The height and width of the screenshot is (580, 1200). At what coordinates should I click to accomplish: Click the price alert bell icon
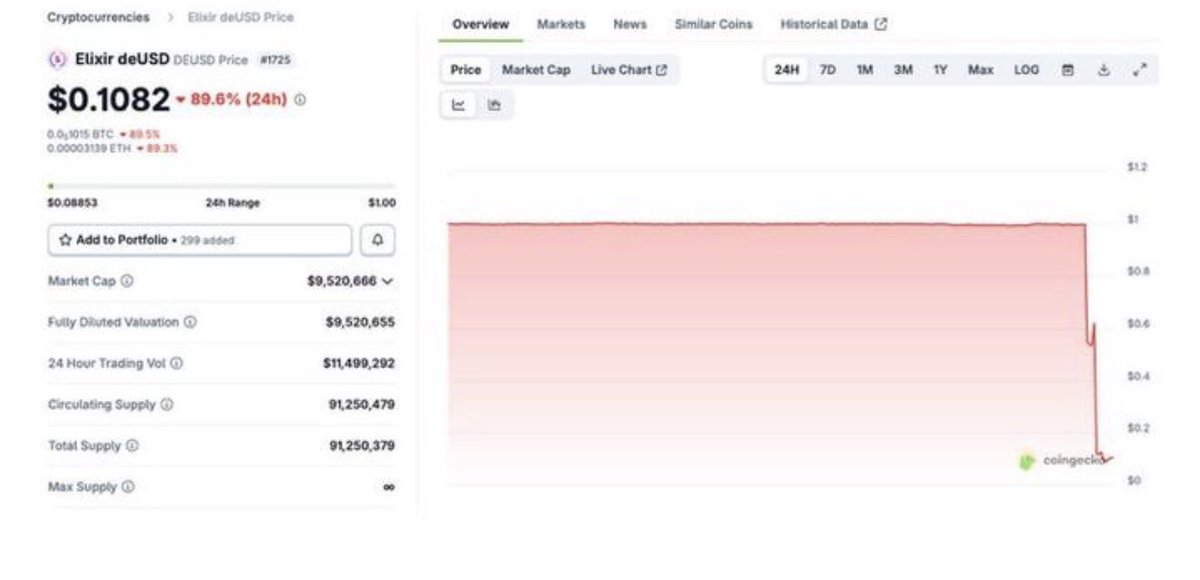378,240
